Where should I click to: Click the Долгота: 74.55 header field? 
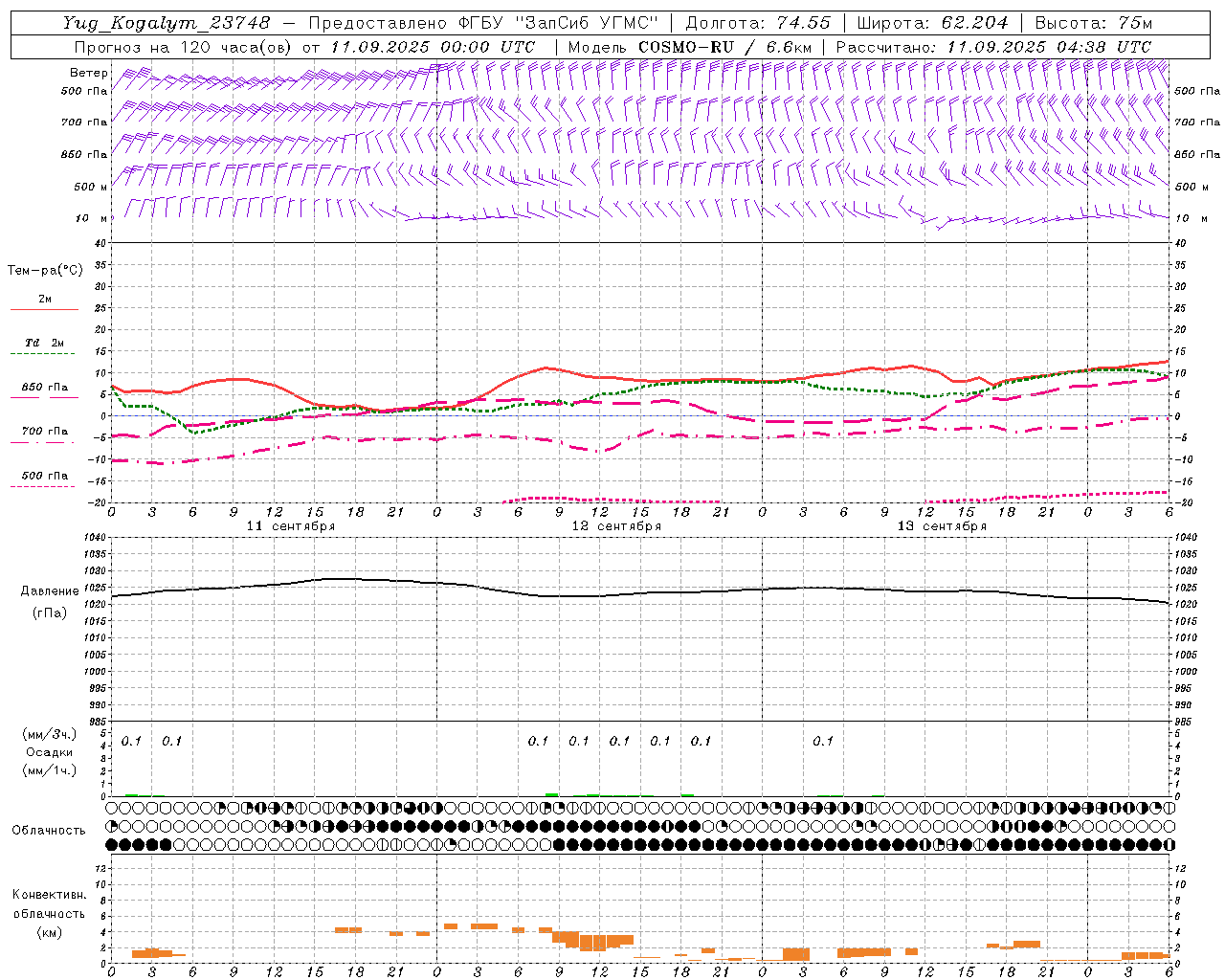tap(758, 23)
